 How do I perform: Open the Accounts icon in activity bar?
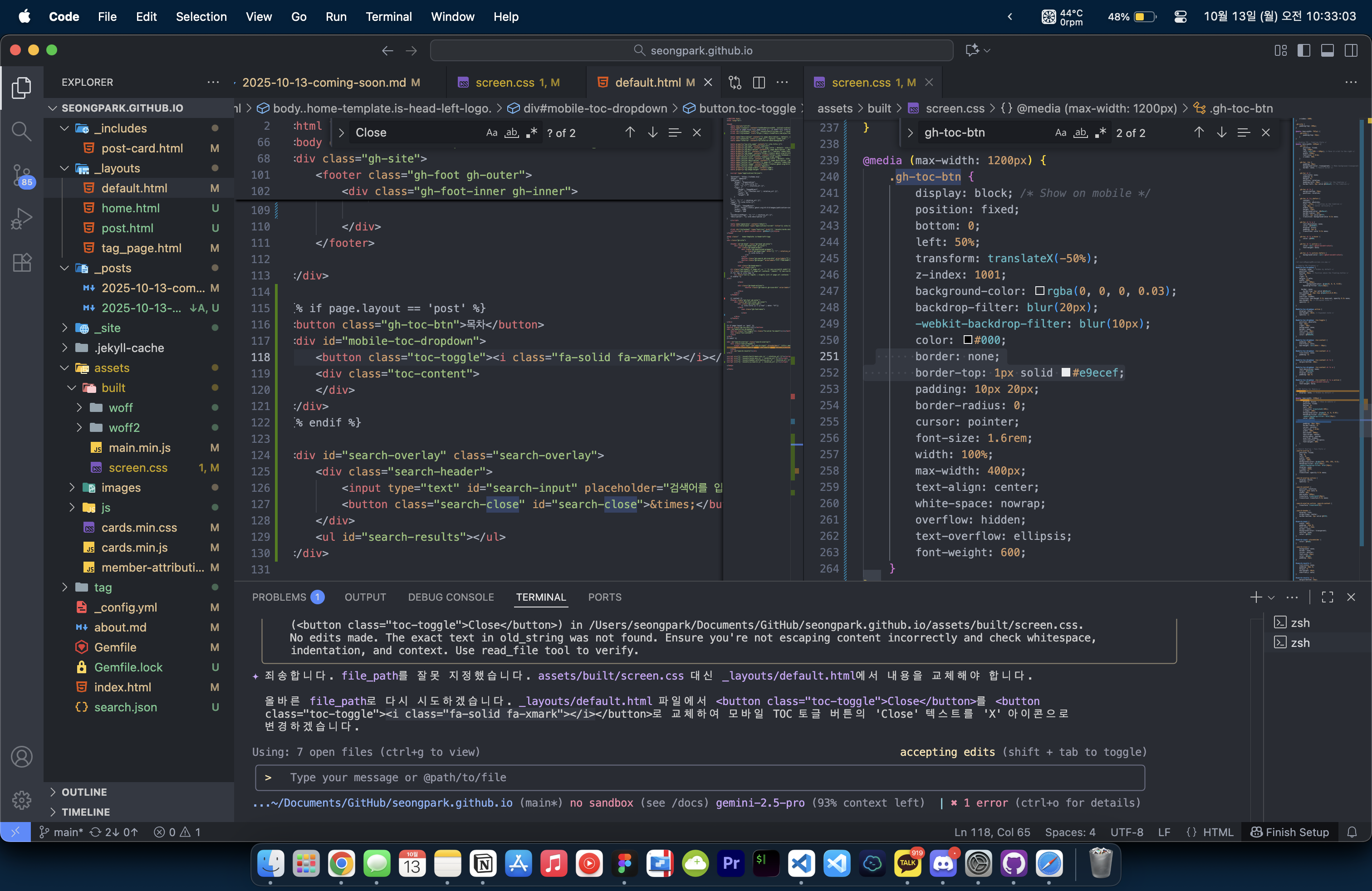[21, 757]
